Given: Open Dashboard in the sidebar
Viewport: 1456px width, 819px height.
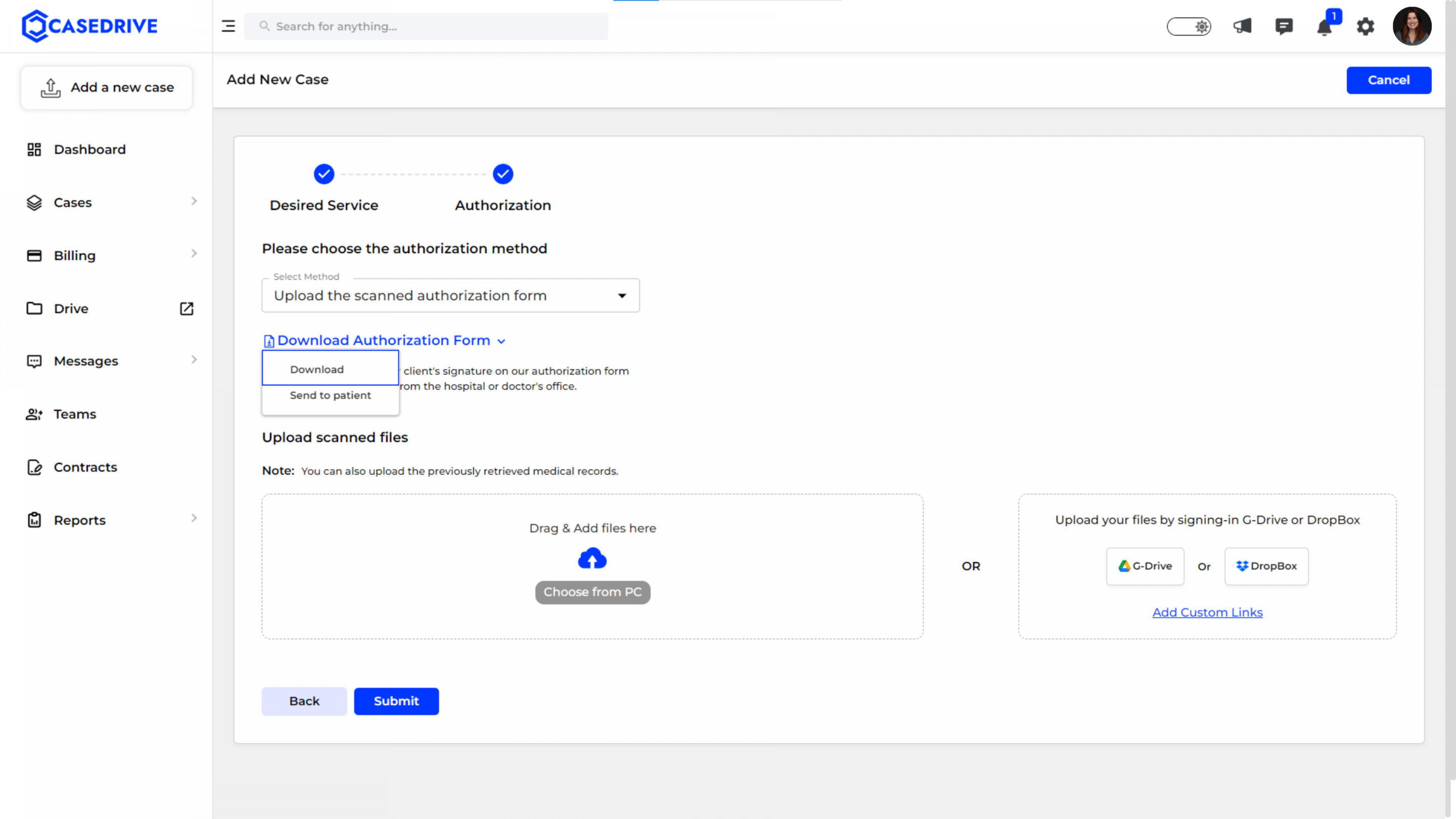Looking at the screenshot, I should pos(90,149).
